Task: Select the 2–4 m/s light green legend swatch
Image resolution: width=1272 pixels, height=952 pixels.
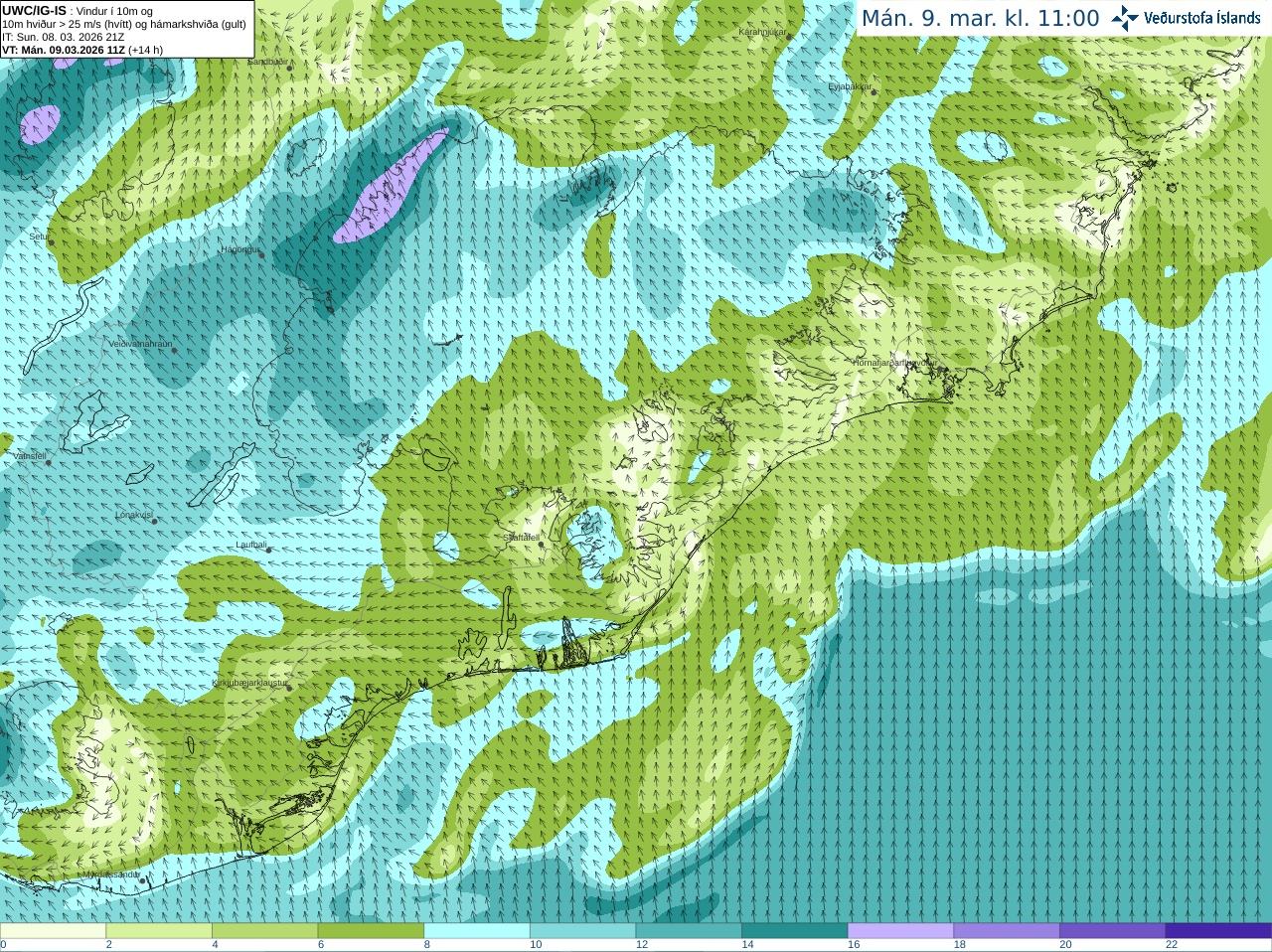Action: [x=159, y=931]
